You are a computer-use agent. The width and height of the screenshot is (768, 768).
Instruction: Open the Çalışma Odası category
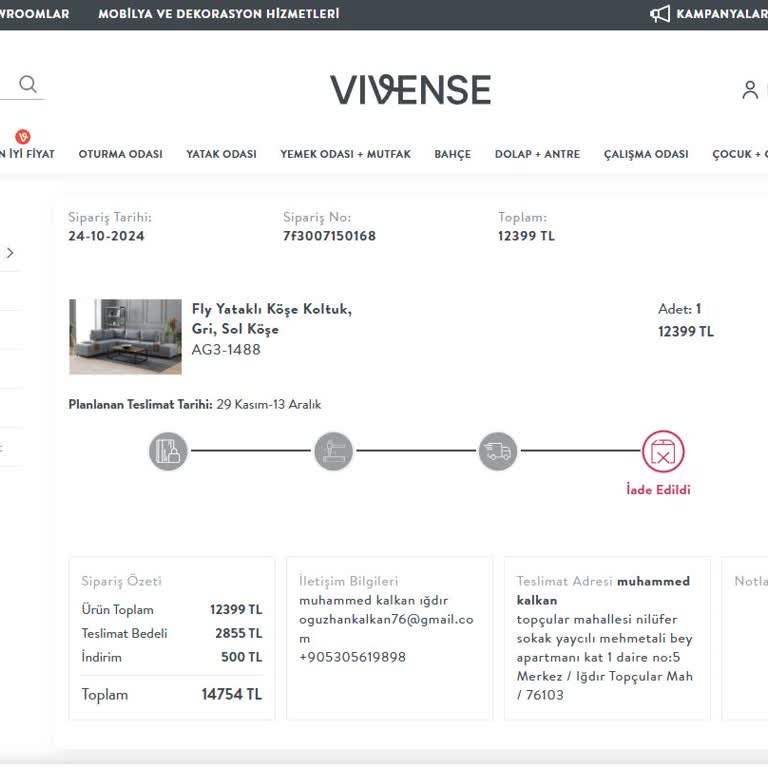click(x=646, y=154)
